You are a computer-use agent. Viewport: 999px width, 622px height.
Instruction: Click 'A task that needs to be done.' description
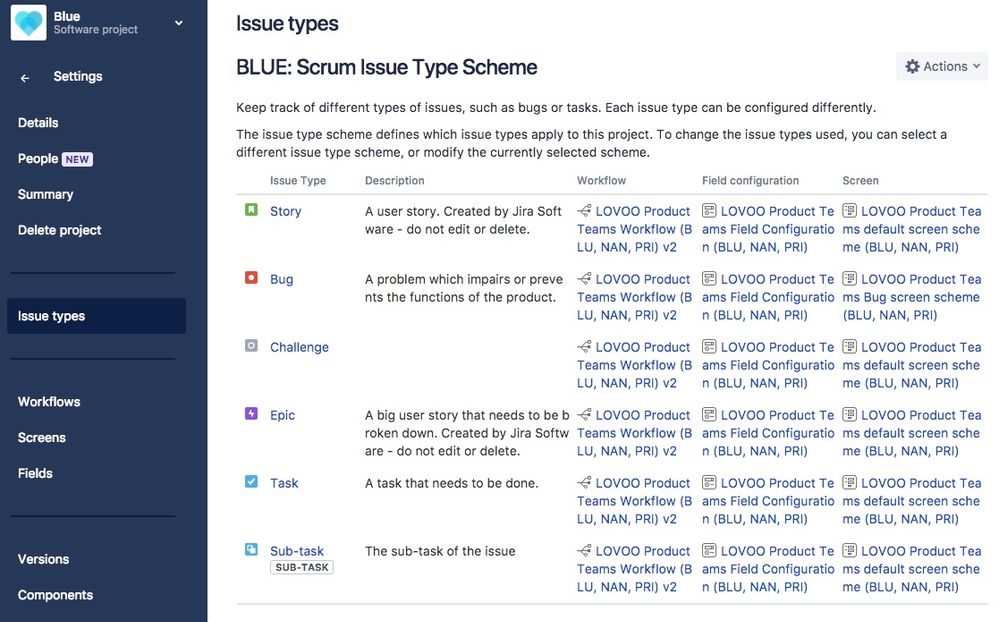click(452, 483)
